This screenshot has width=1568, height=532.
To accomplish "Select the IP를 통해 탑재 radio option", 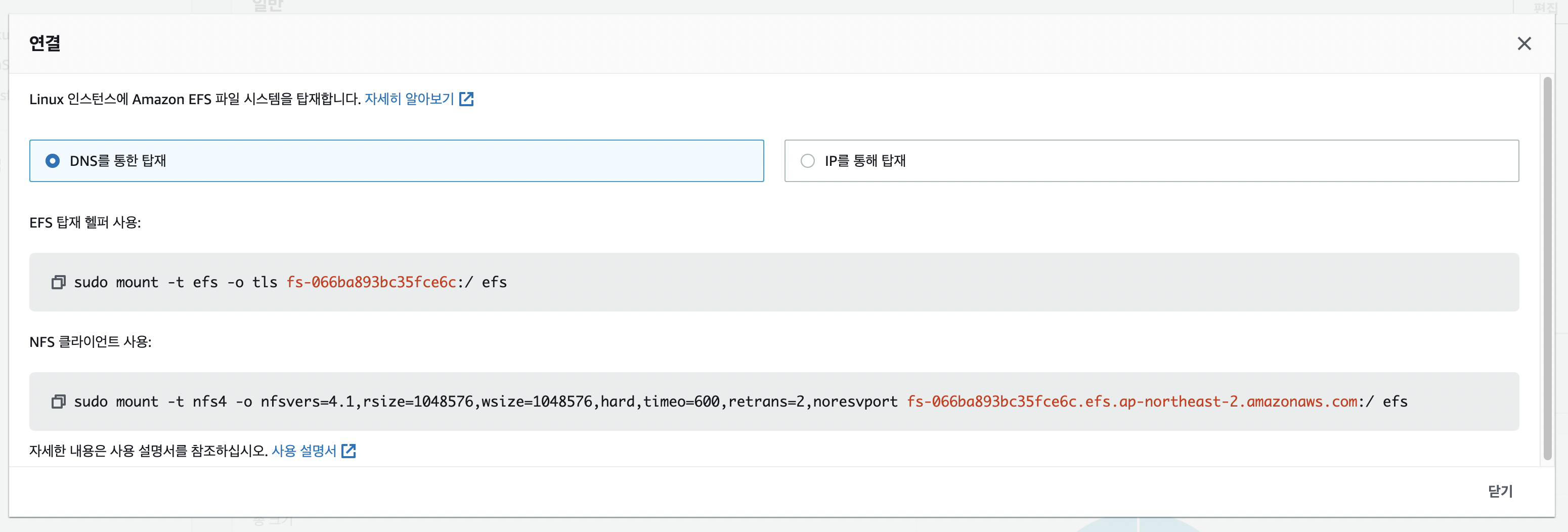I will tap(1151, 161).
